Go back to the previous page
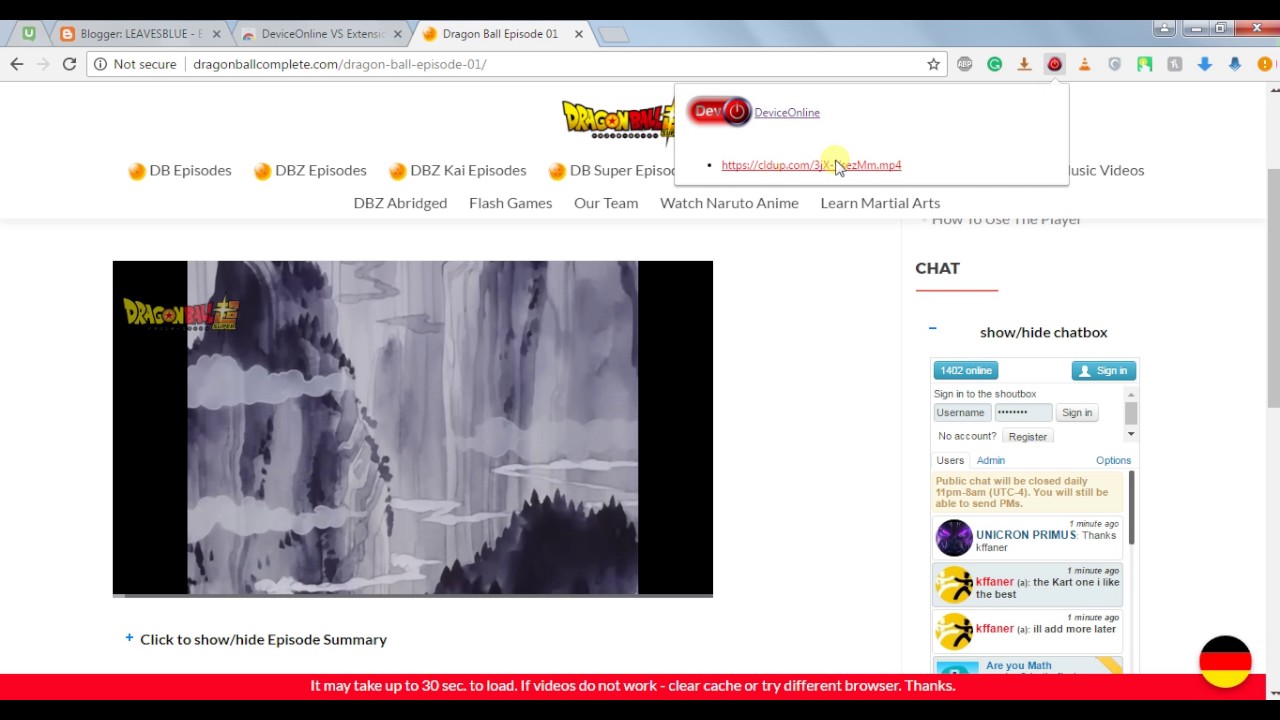The width and height of the screenshot is (1280, 720). click(x=16, y=64)
